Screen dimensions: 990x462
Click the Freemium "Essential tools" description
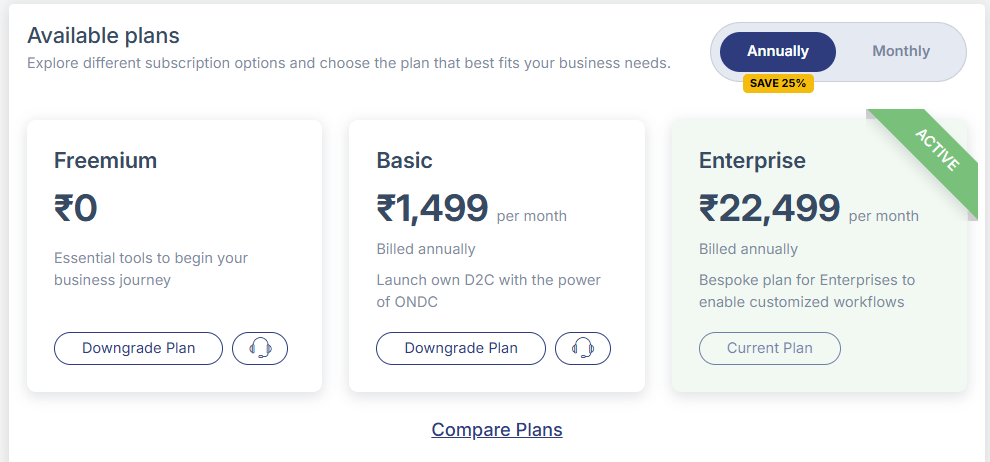click(150, 269)
